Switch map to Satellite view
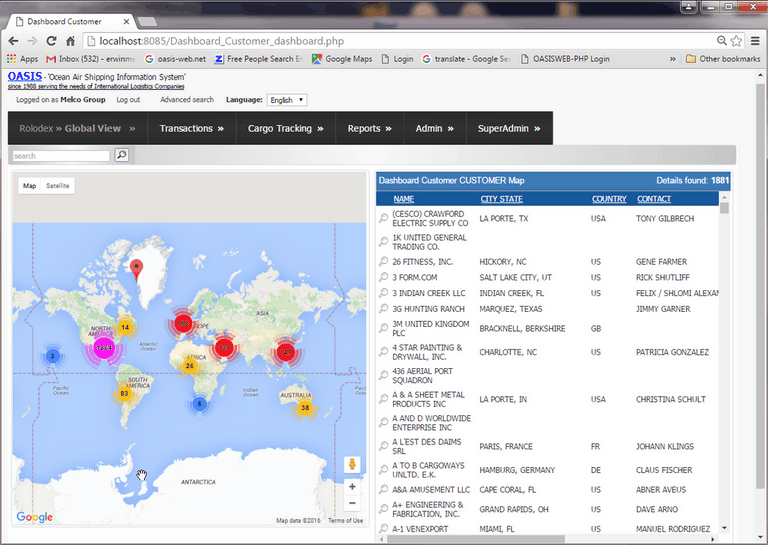Viewport: 768px width, 545px height. pyautogui.click(x=57, y=186)
